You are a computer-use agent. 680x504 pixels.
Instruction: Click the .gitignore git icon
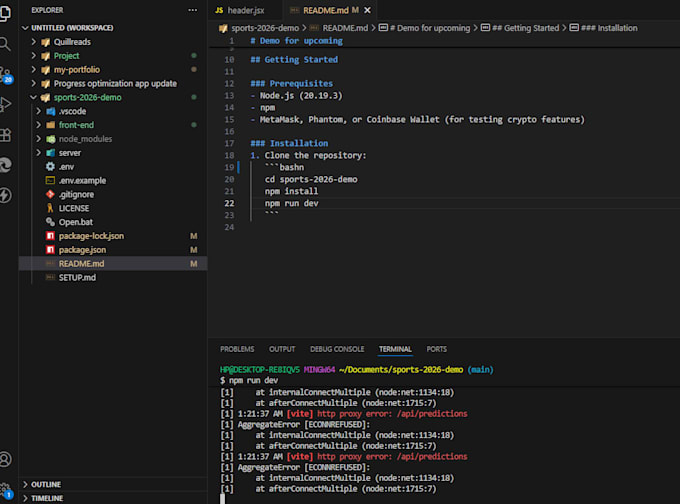[x=50, y=194]
